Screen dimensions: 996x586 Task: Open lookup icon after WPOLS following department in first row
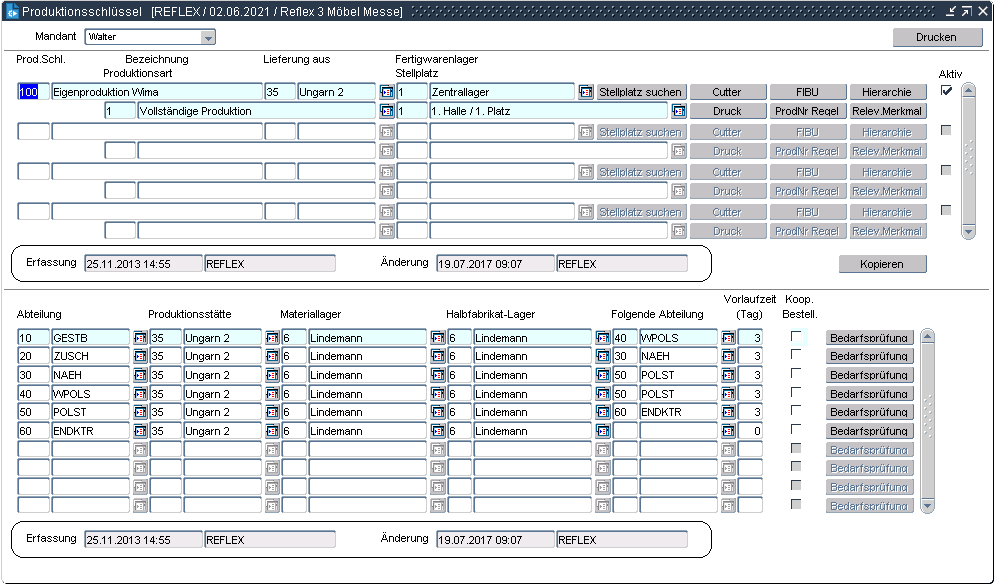[x=728, y=338]
